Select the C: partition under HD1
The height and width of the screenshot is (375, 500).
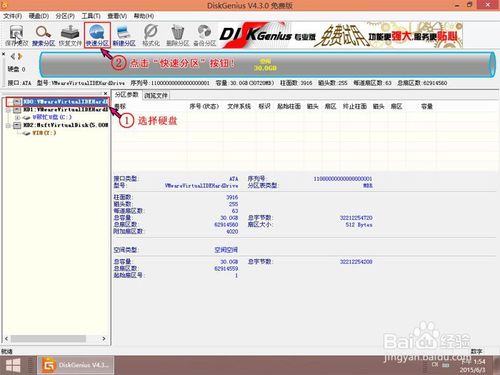52,117
